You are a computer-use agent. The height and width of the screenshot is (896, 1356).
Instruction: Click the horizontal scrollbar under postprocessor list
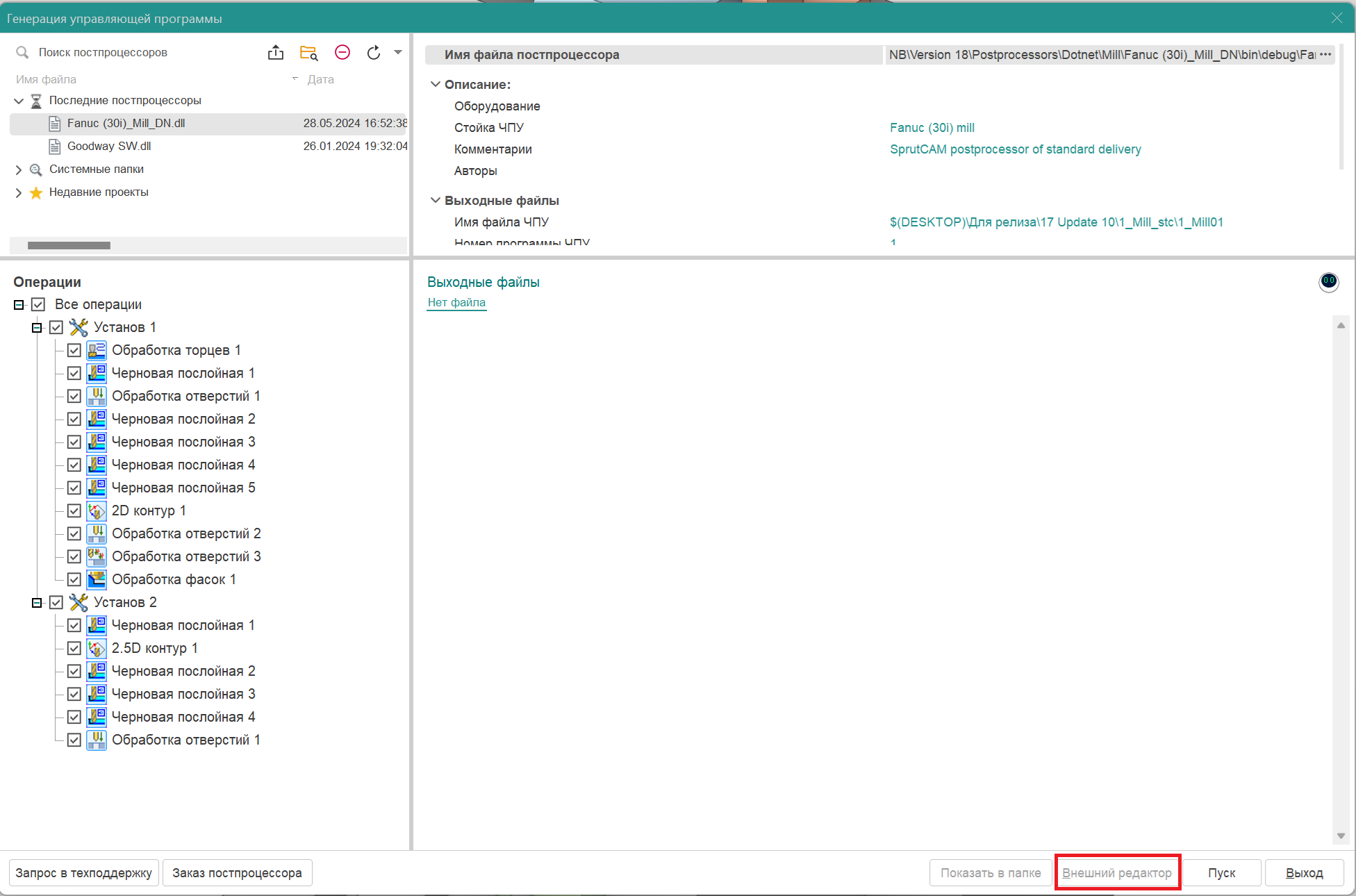(69, 245)
